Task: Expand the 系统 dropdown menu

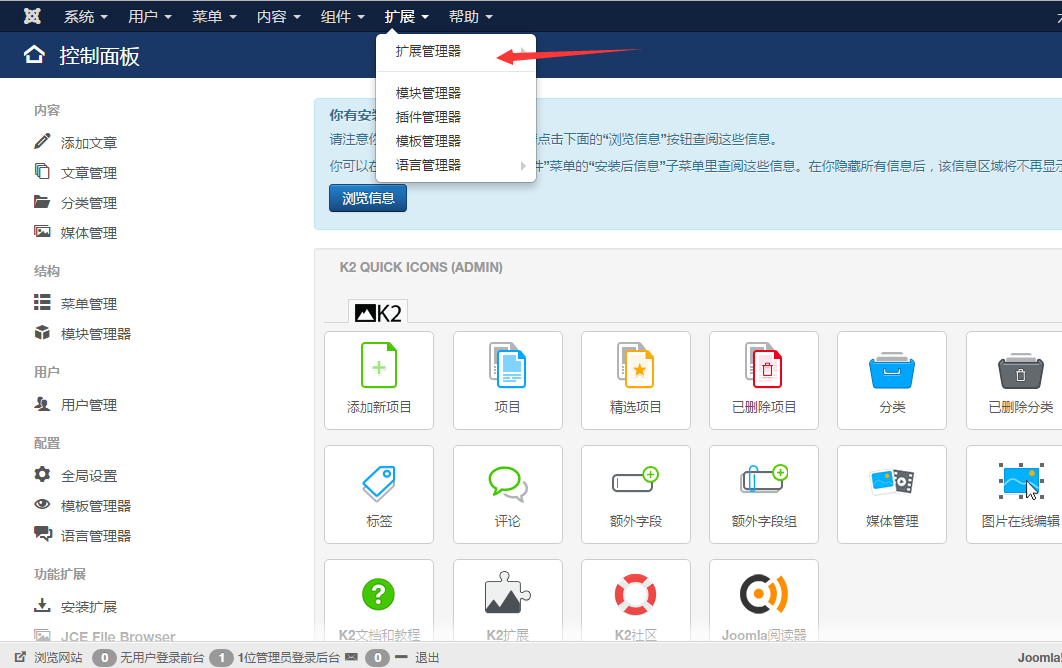Action: pyautogui.click(x=86, y=17)
